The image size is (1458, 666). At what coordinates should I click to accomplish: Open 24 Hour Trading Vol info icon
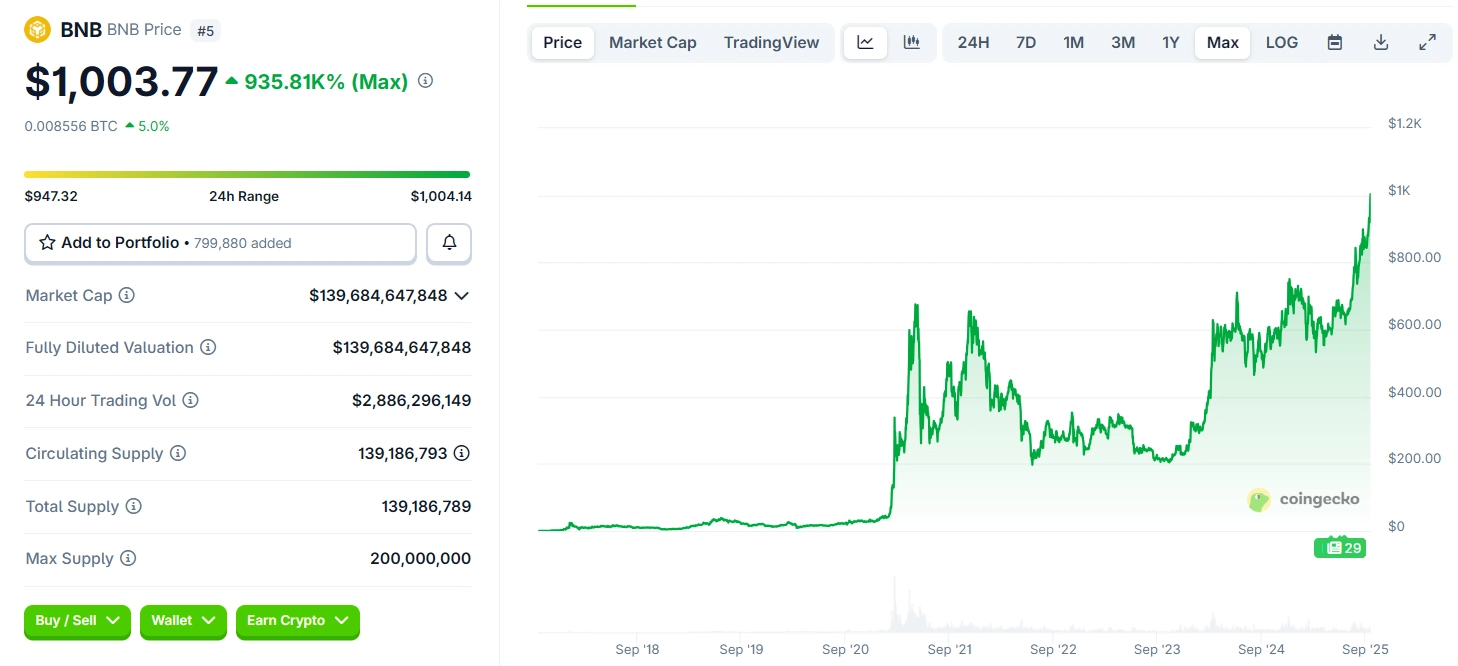tap(190, 400)
